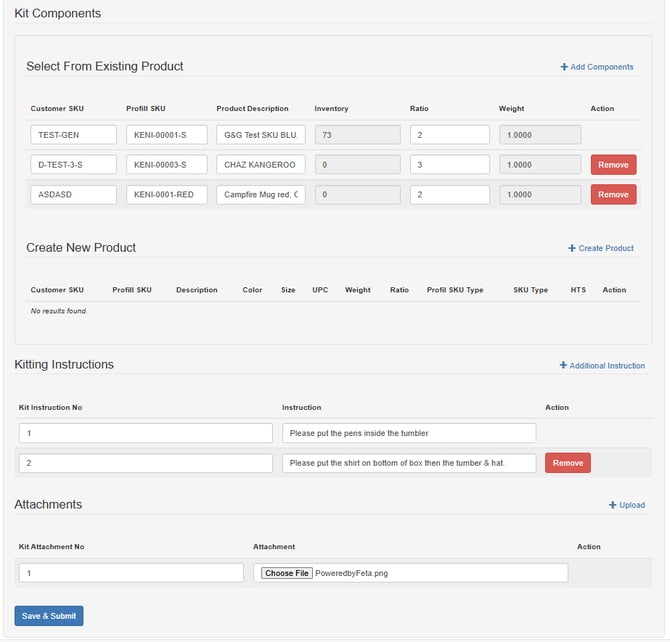Edit Ratio value for D-TEST-3-S row
This screenshot has height=642, width=670.
tap(449, 165)
